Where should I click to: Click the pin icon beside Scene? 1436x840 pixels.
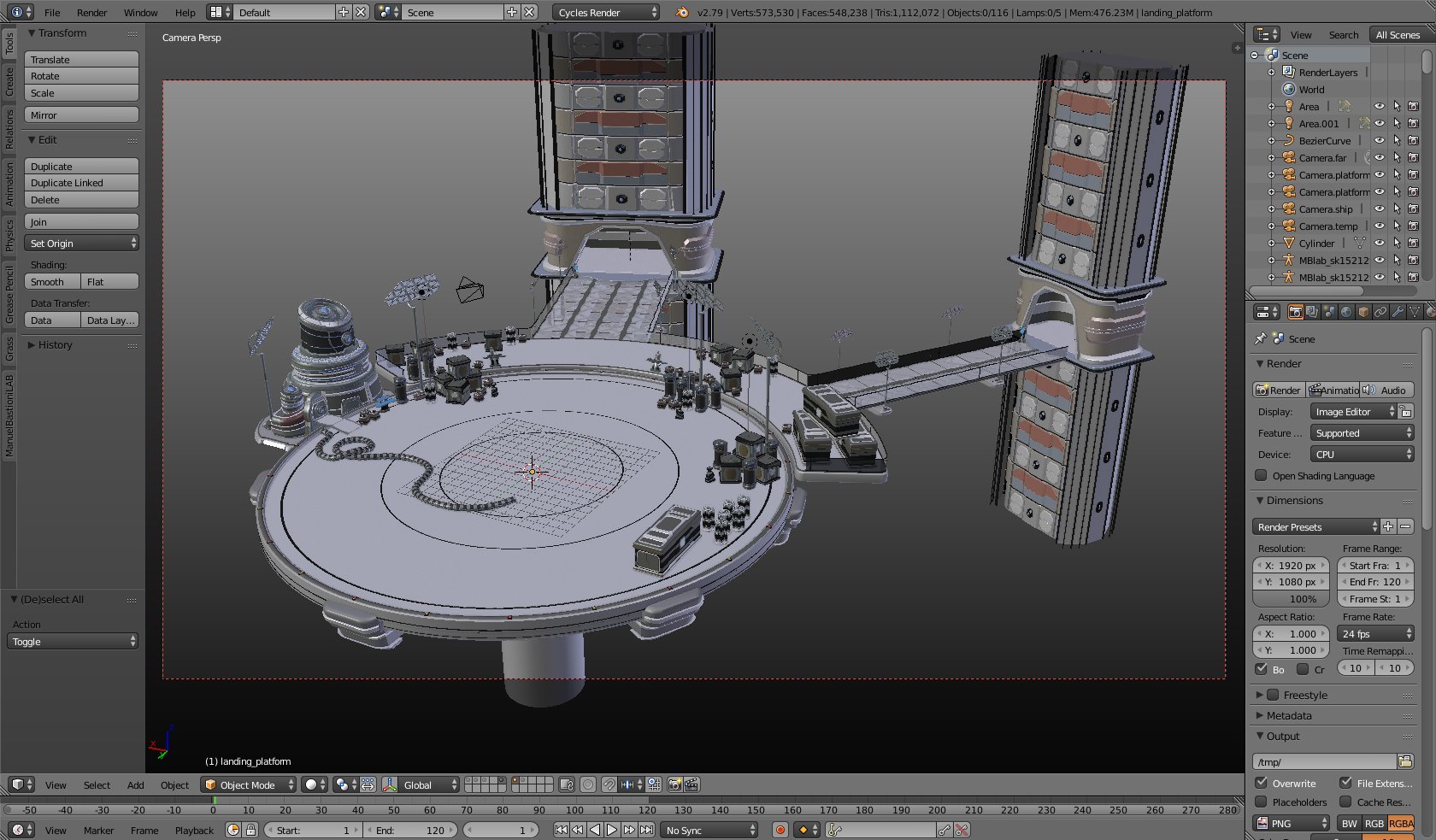coord(1260,338)
